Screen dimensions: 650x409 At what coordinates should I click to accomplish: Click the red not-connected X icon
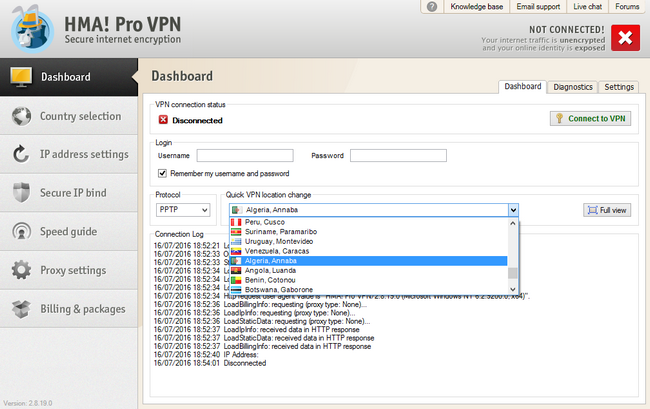625,38
